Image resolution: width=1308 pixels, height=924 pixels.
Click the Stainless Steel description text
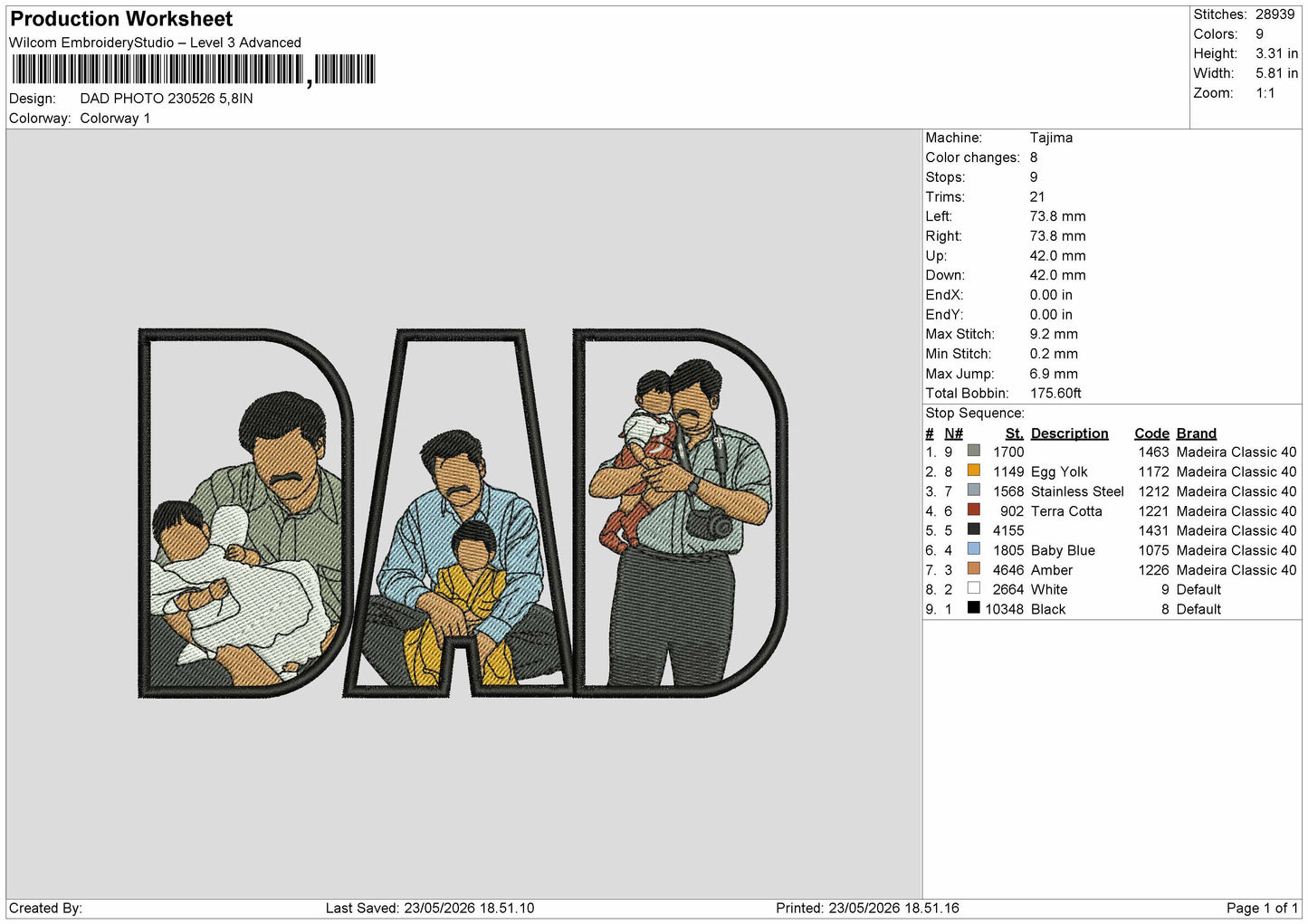point(1077,492)
